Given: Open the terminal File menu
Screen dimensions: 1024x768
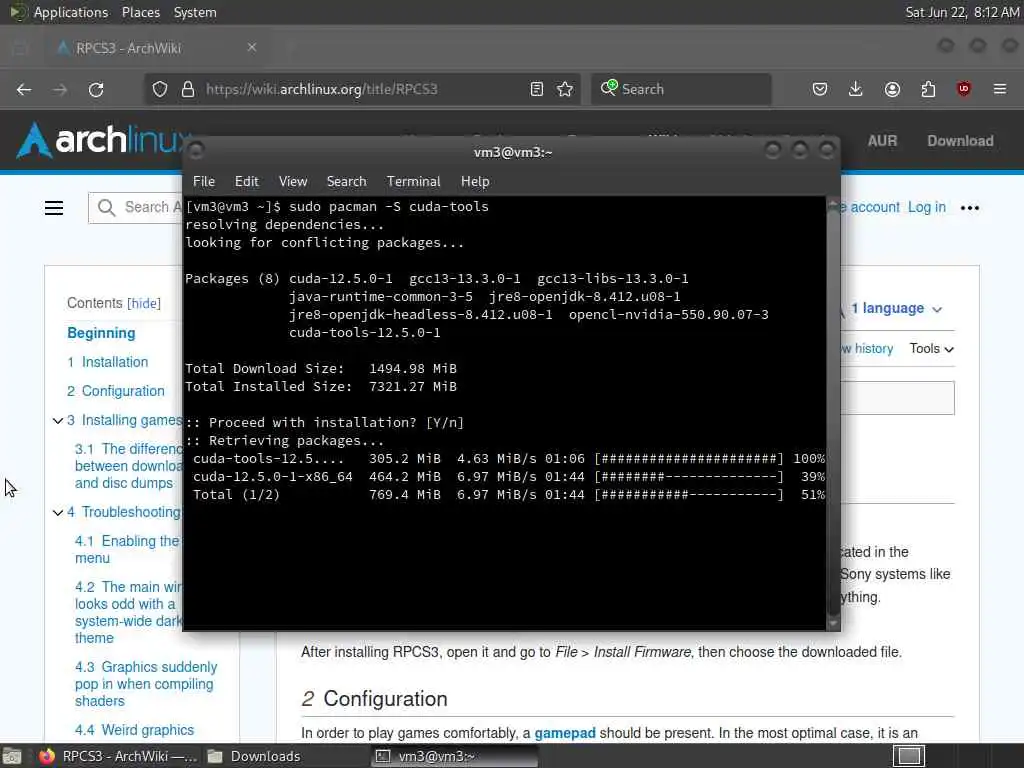Looking at the screenshot, I should [x=204, y=182].
